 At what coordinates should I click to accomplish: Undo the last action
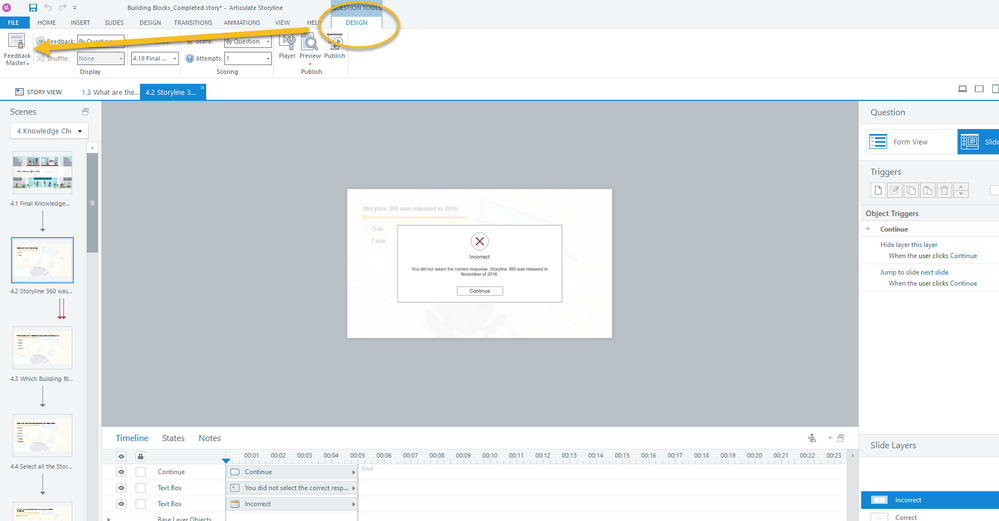pyautogui.click(x=48, y=8)
